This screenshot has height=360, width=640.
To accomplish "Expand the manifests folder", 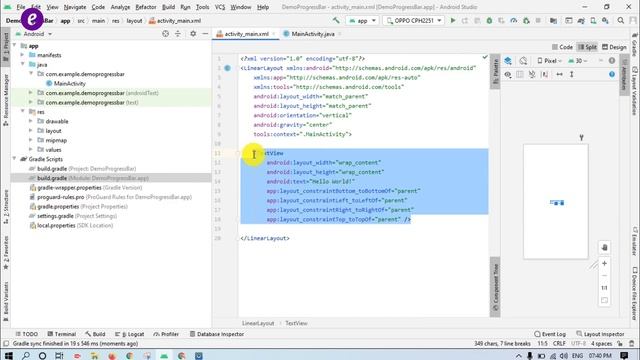I will point(22,55).
